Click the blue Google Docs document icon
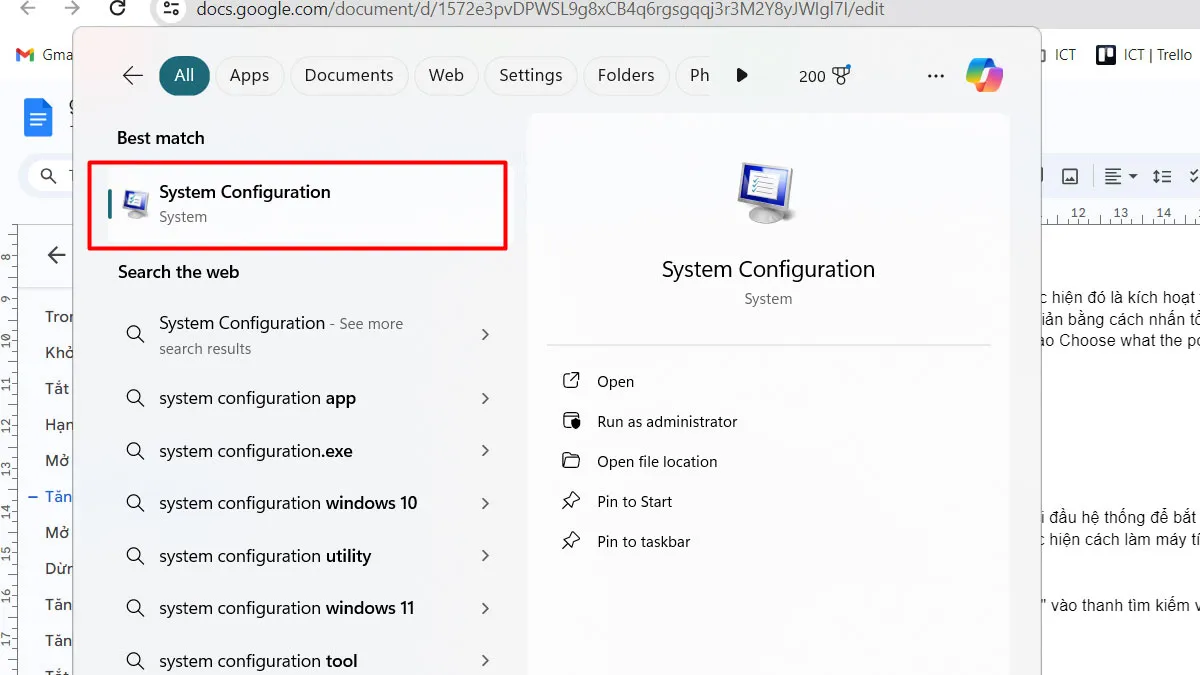 pos(37,117)
